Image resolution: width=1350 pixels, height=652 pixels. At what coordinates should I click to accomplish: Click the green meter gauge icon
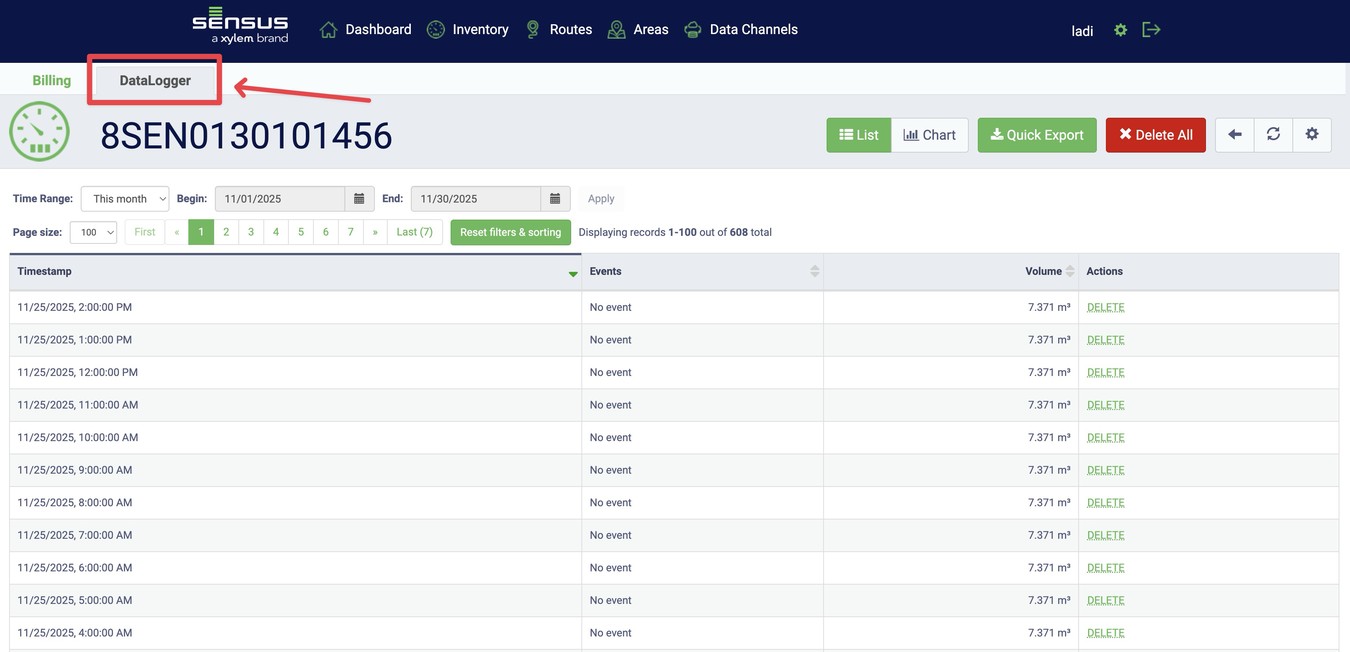(39, 132)
